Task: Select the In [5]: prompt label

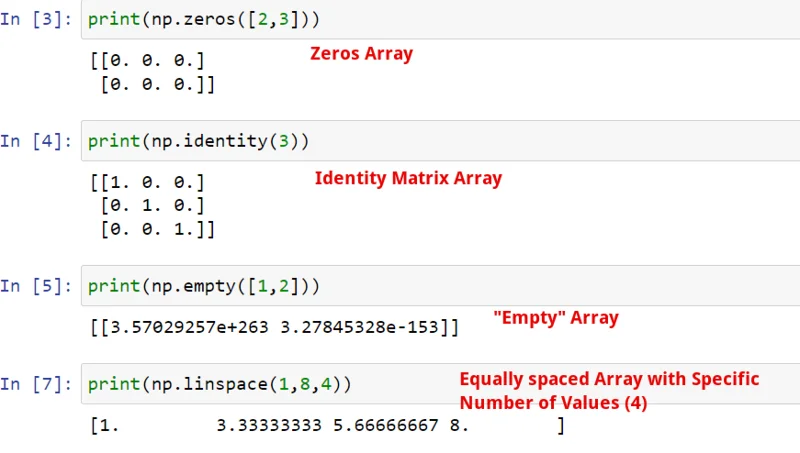Action: (x=36, y=286)
